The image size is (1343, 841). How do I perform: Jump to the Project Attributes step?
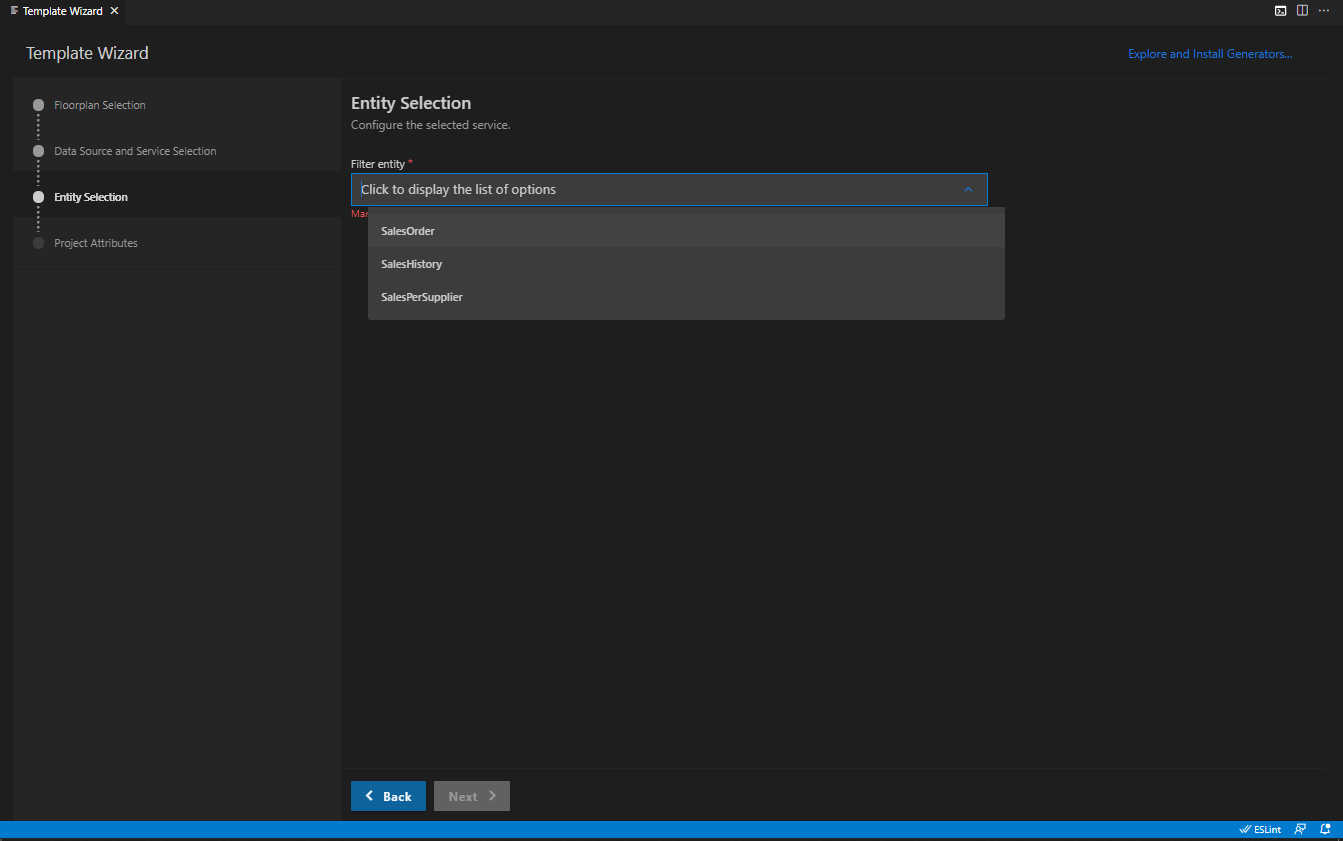(x=96, y=243)
